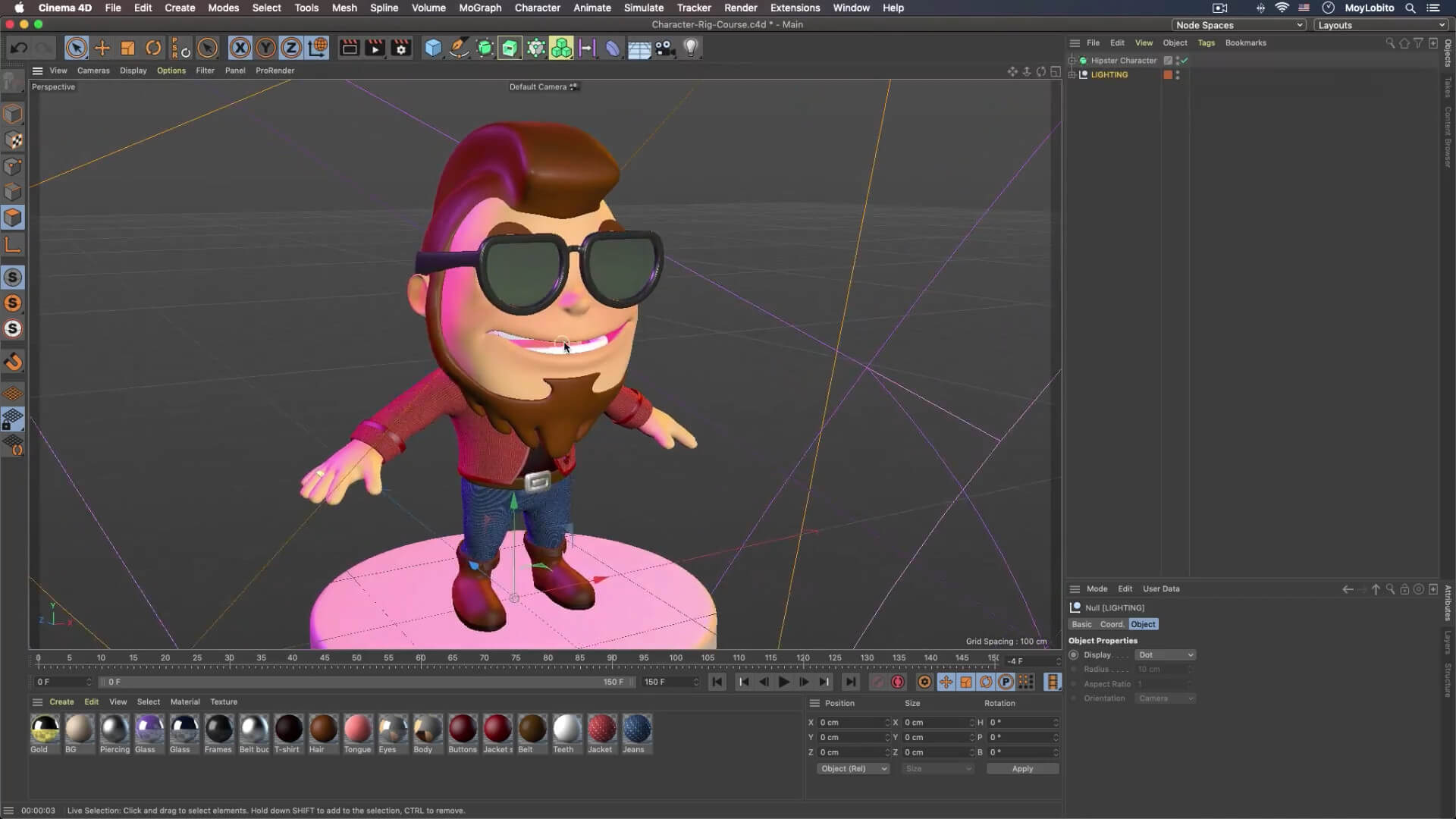The width and height of the screenshot is (1456, 819).
Task: Toggle the Hipster Character visibility dots
Action: click(x=1177, y=61)
